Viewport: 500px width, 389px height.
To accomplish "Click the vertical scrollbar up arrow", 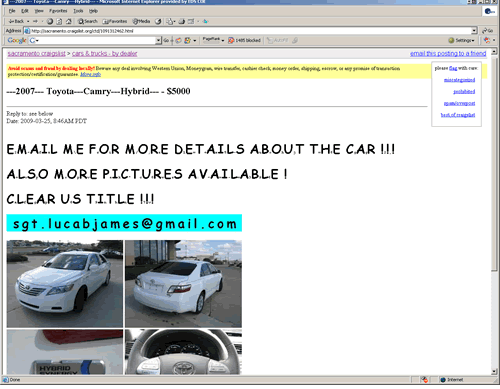I will (494, 51).
